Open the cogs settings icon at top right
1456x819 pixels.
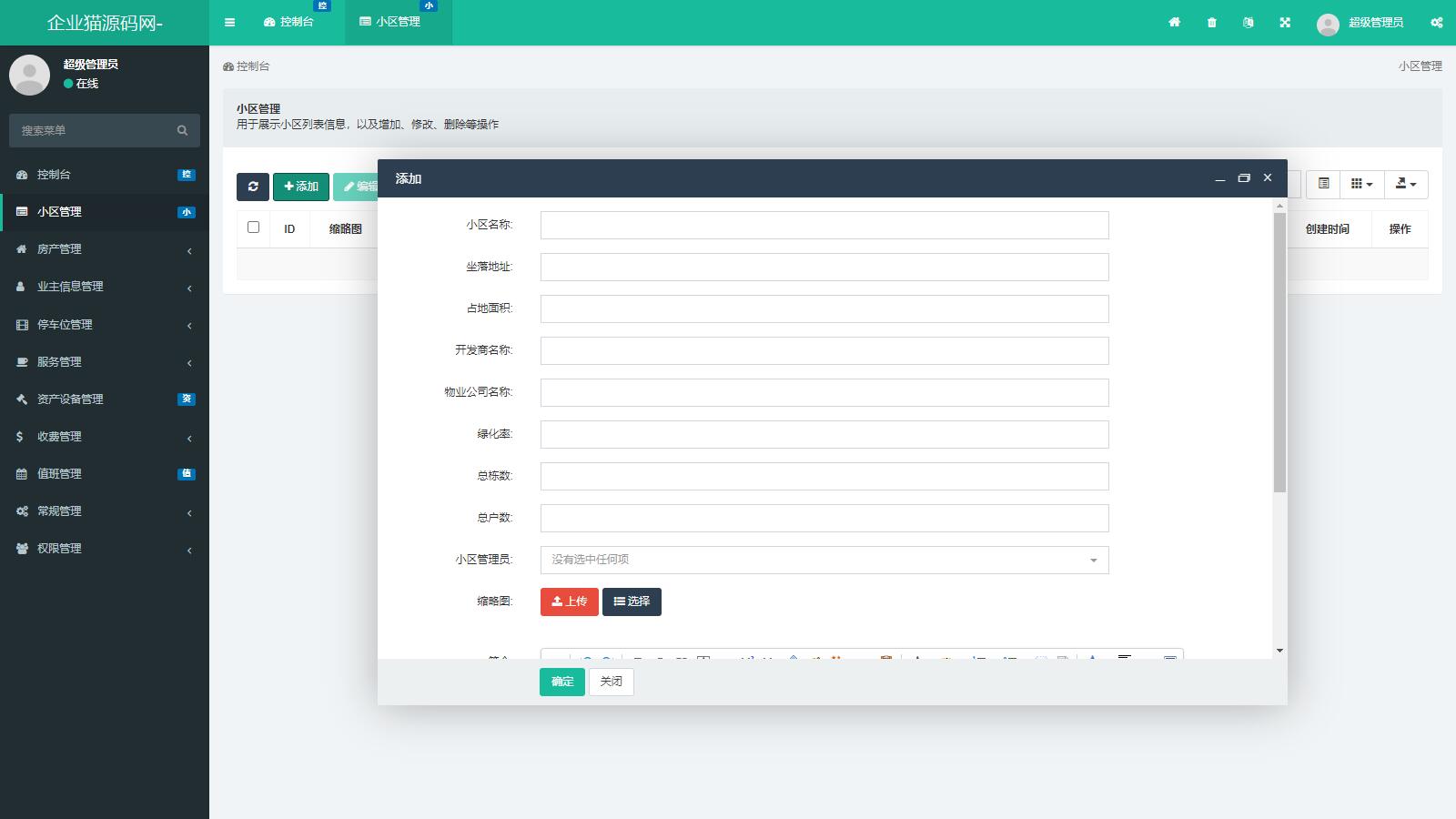[1437, 23]
